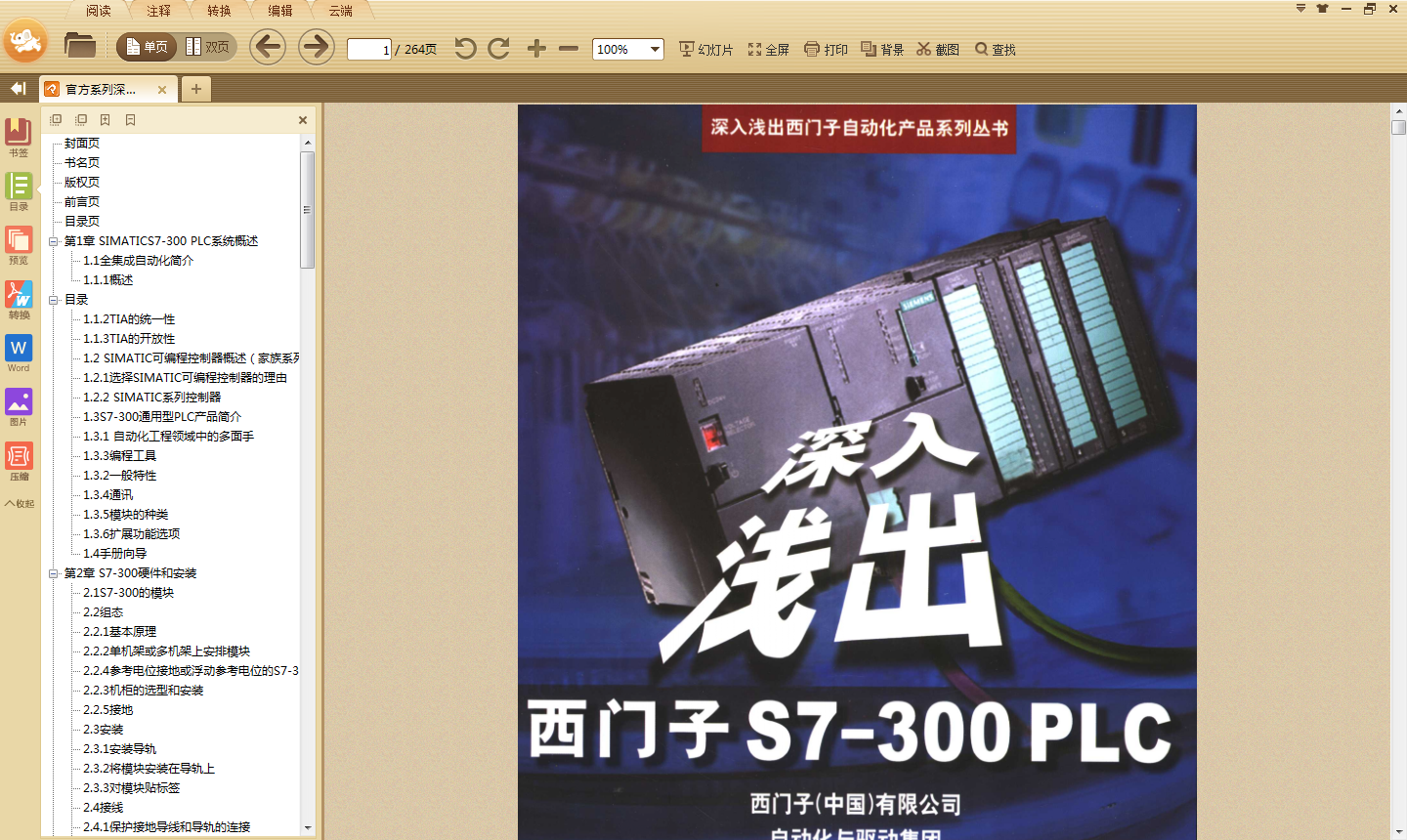This screenshot has width=1407, height=840.
Task: Click the 打印 print button
Action: coord(826,49)
